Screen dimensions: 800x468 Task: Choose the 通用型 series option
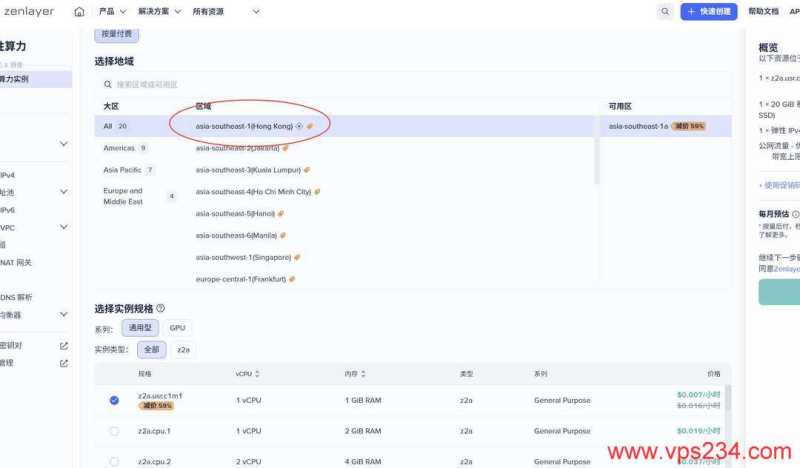click(x=140, y=328)
